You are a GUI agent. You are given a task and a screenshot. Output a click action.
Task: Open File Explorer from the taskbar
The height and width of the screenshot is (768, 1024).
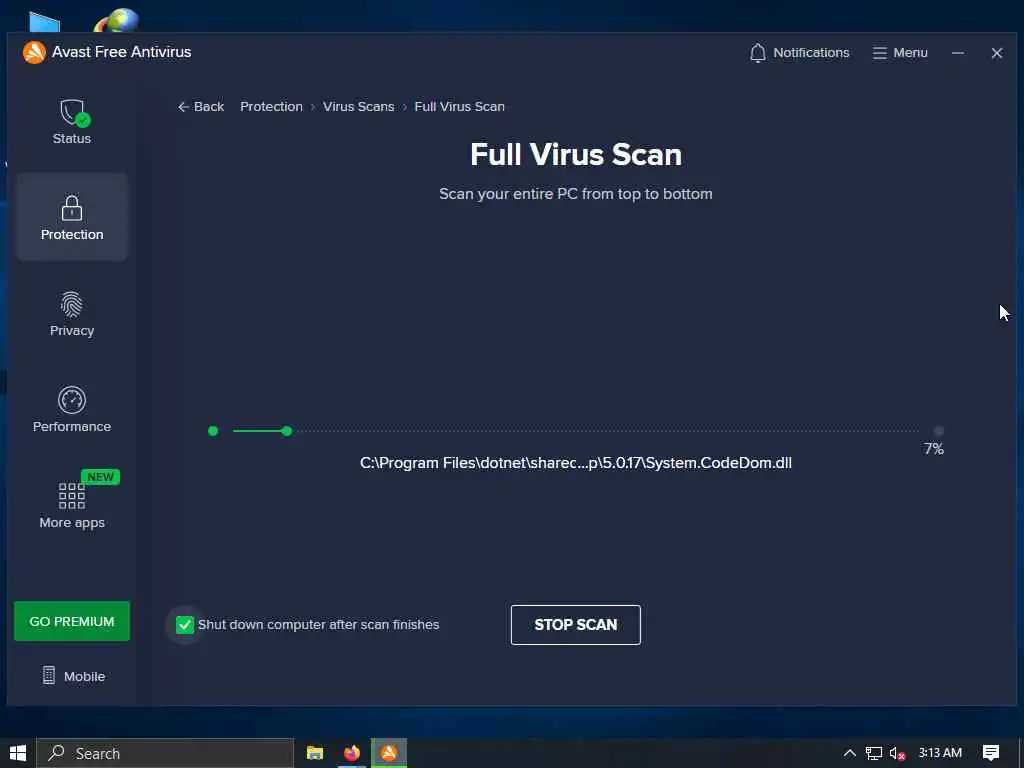coord(315,753)
